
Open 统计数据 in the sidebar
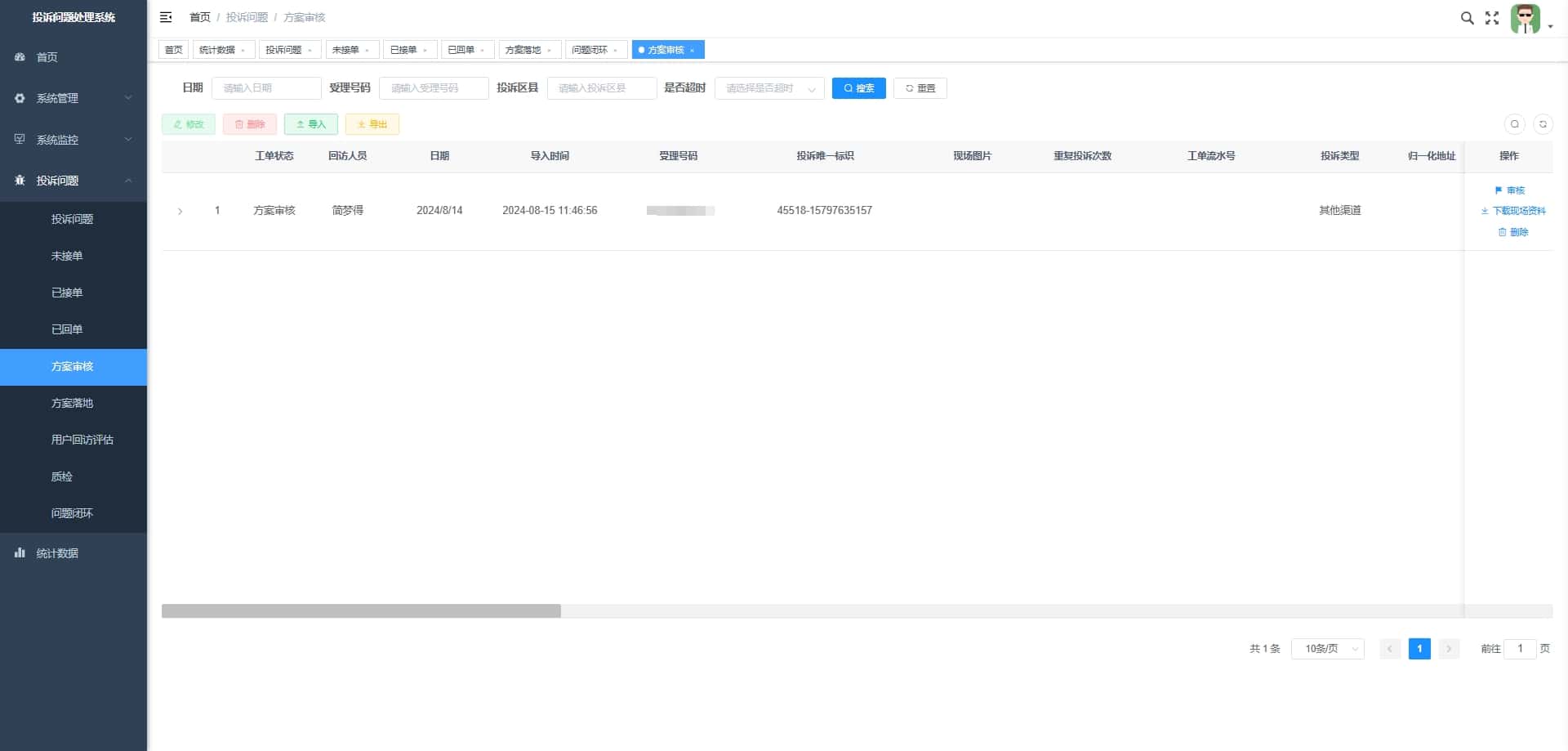coord(73,553)
